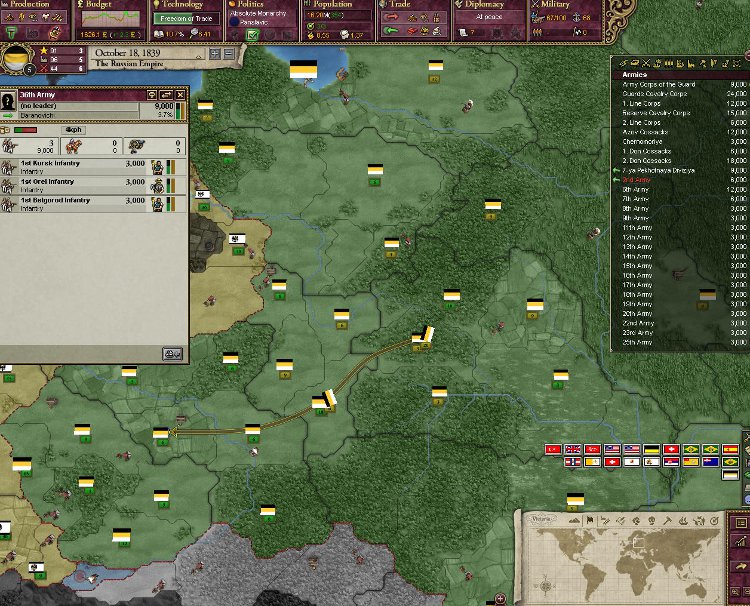Click the Spain flag icon

point(730,450)
